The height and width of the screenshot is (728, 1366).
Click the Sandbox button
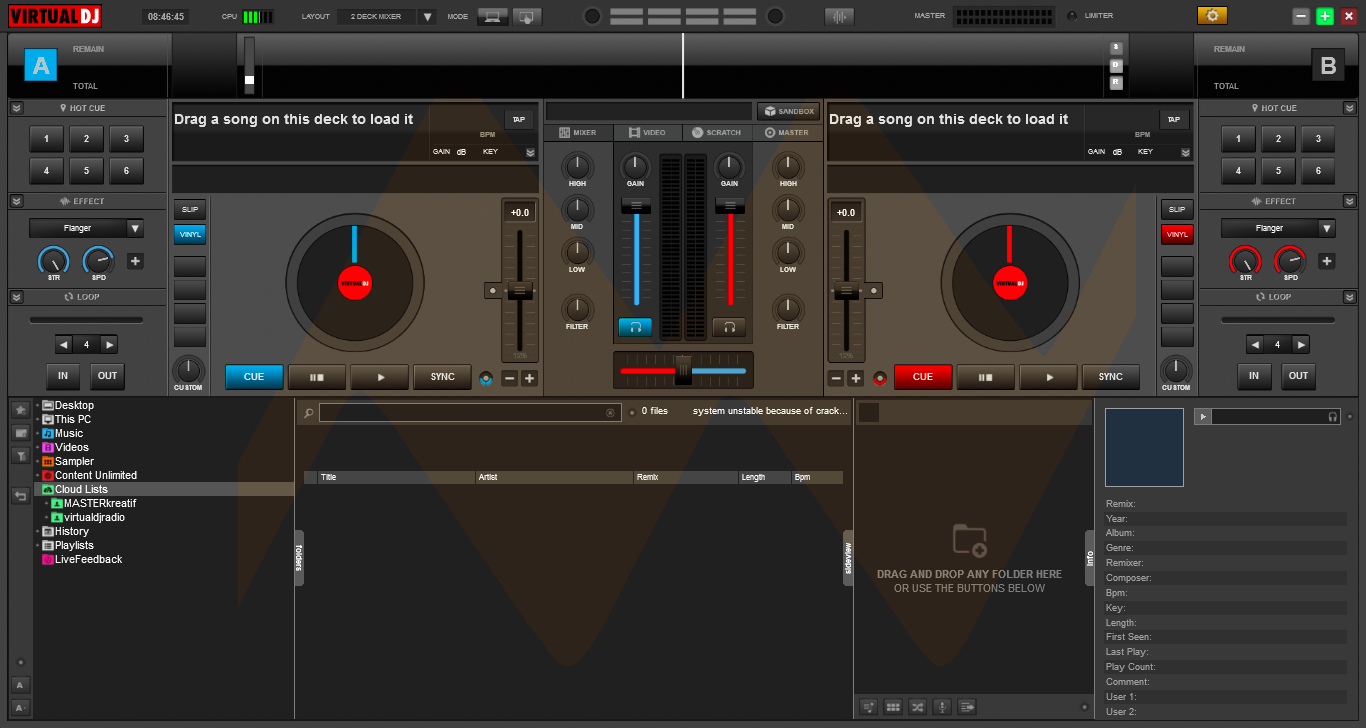pos(788,111)
